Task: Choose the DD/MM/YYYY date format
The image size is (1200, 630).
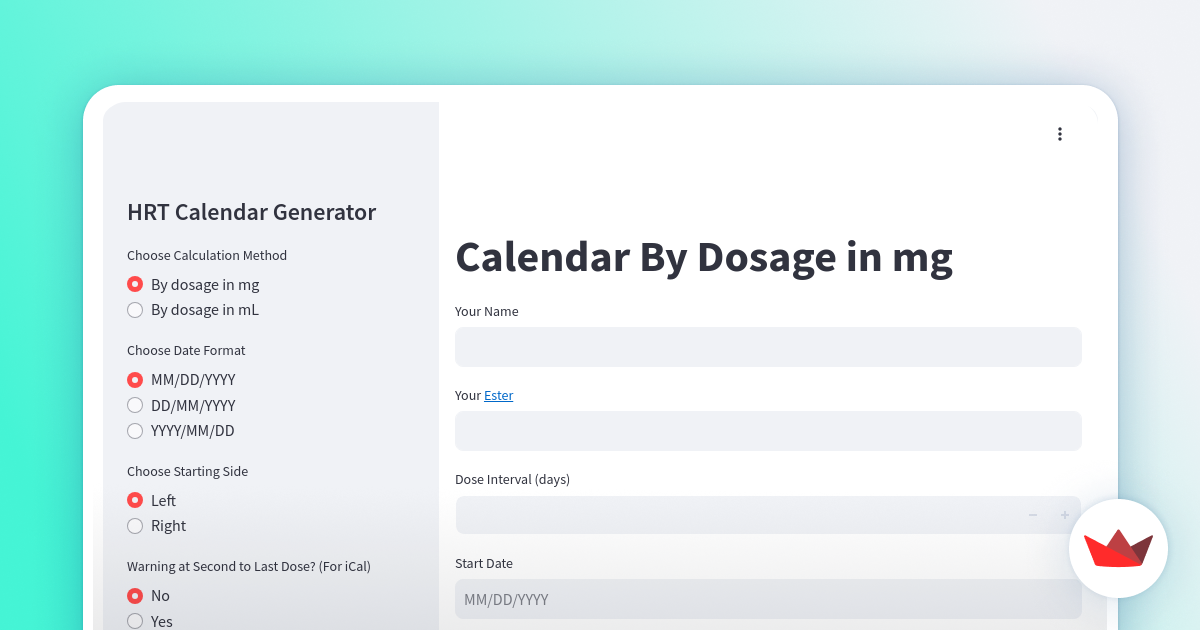Action: [x=135, y=405]
